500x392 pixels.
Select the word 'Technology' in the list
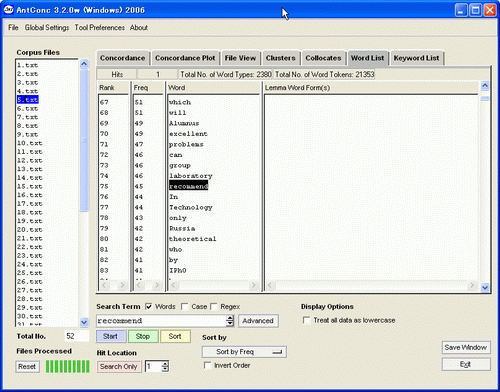pyautogui.click(x=190, y=207)
